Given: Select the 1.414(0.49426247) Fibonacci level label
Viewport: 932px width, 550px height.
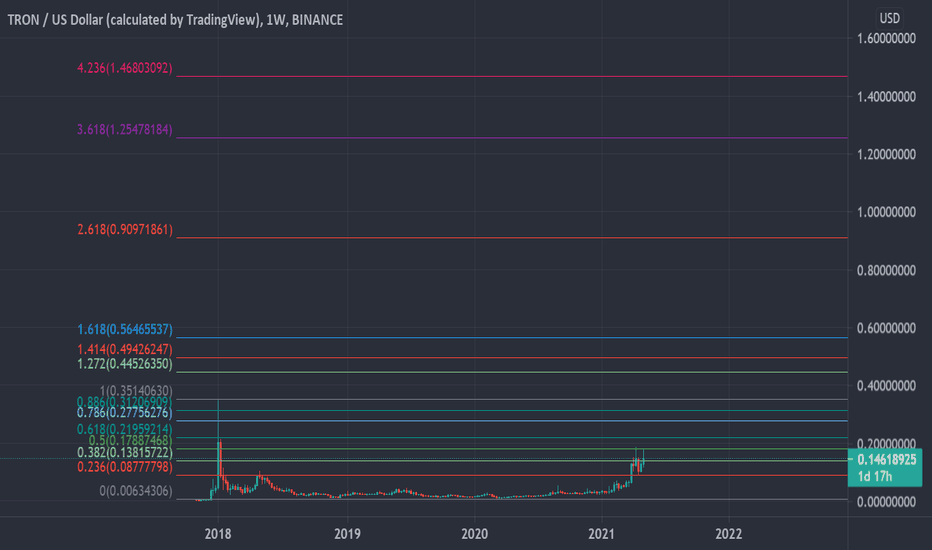Looking at the screenshot, I should (x=125, y=349).
